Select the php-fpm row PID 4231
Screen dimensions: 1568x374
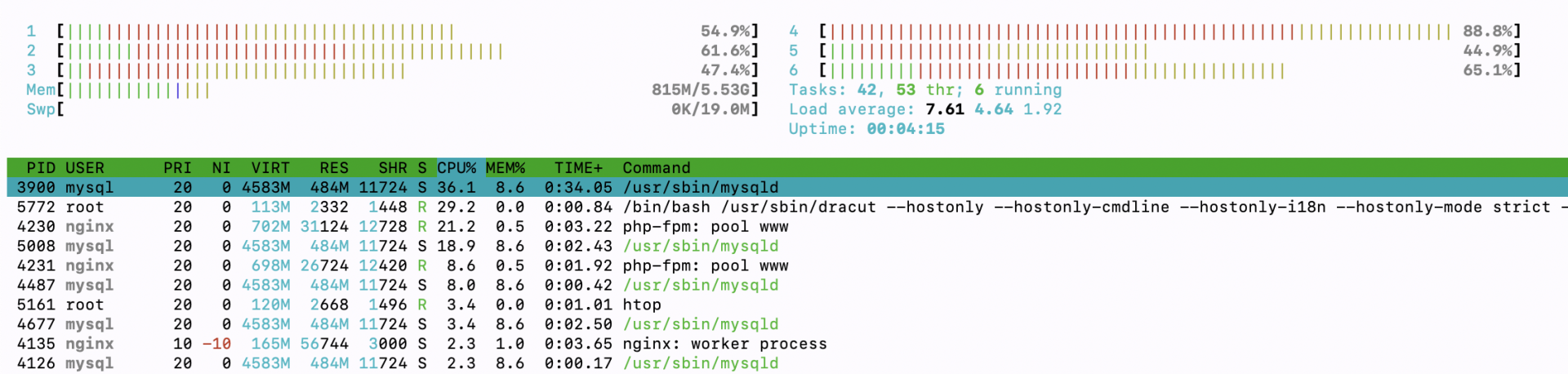pyautogui.click(x=787, y=265)
